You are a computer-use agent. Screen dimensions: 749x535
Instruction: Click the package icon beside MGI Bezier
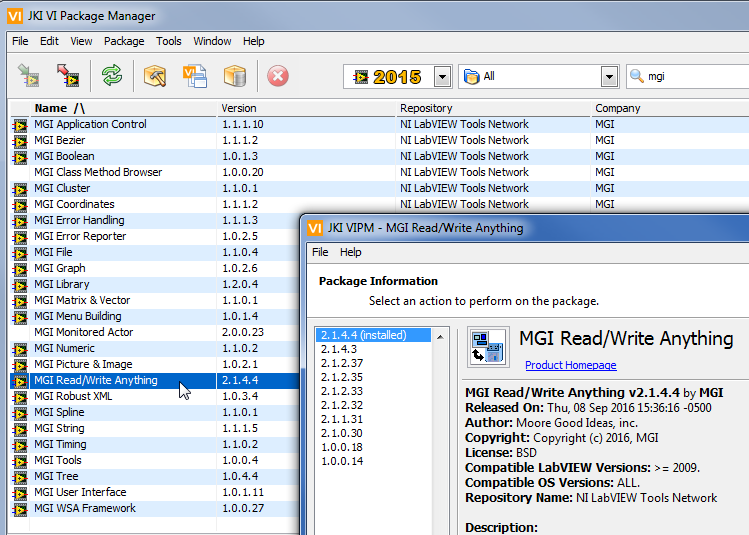(x=20, y=141)
